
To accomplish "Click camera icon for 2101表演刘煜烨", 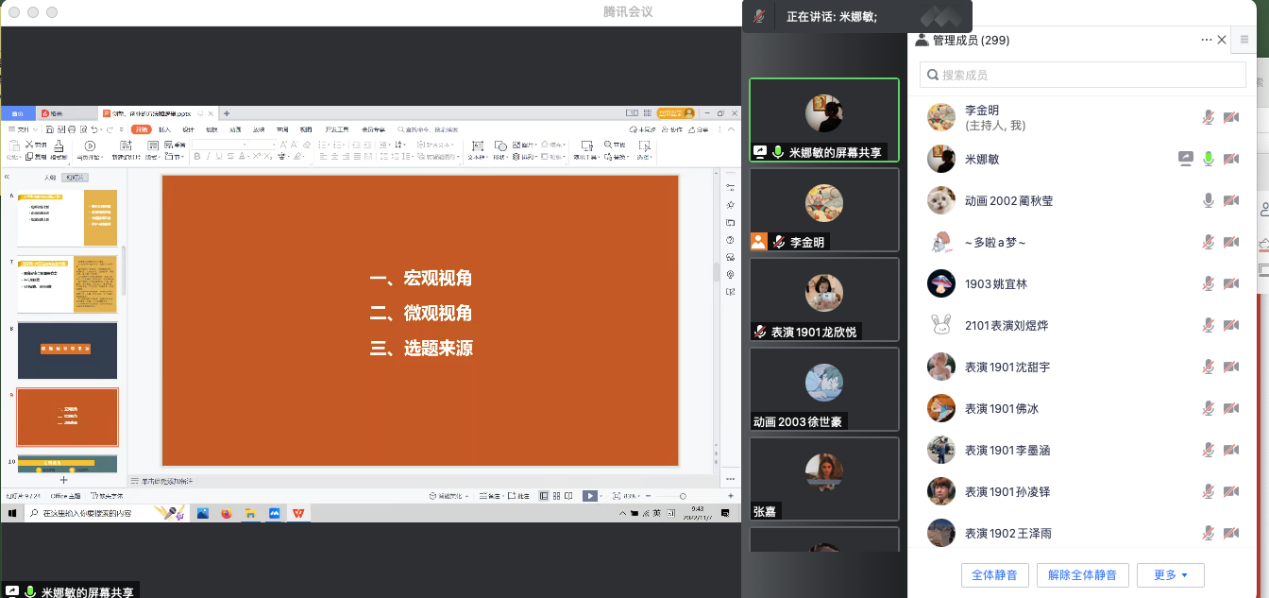I will [1231, 326].
